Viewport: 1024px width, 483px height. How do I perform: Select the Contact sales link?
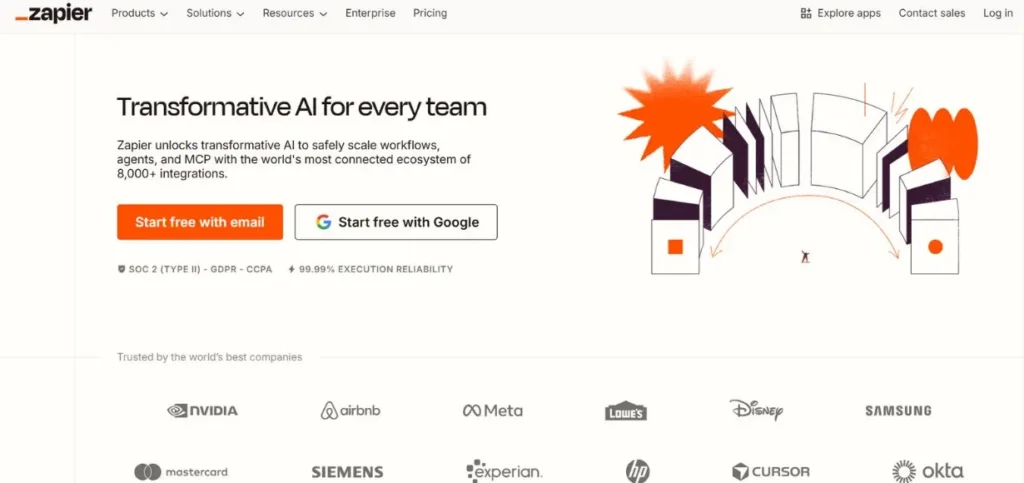coord(932,13)
